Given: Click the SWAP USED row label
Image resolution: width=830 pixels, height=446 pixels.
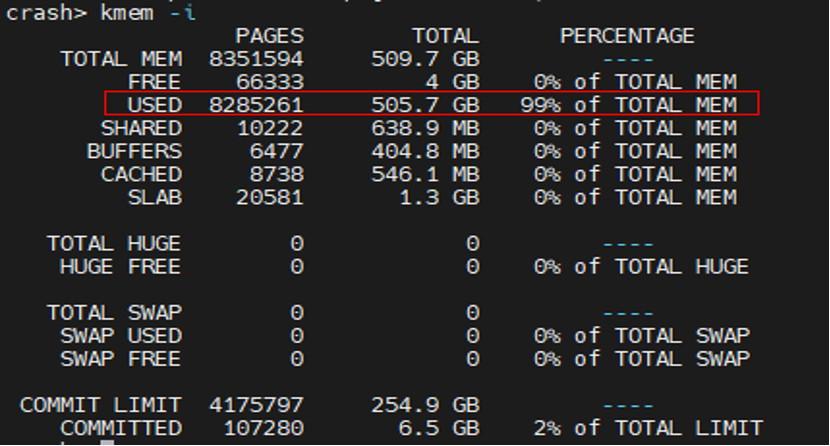Looking at the screenshot, I should pyautogui.click(x=121, y=336).
